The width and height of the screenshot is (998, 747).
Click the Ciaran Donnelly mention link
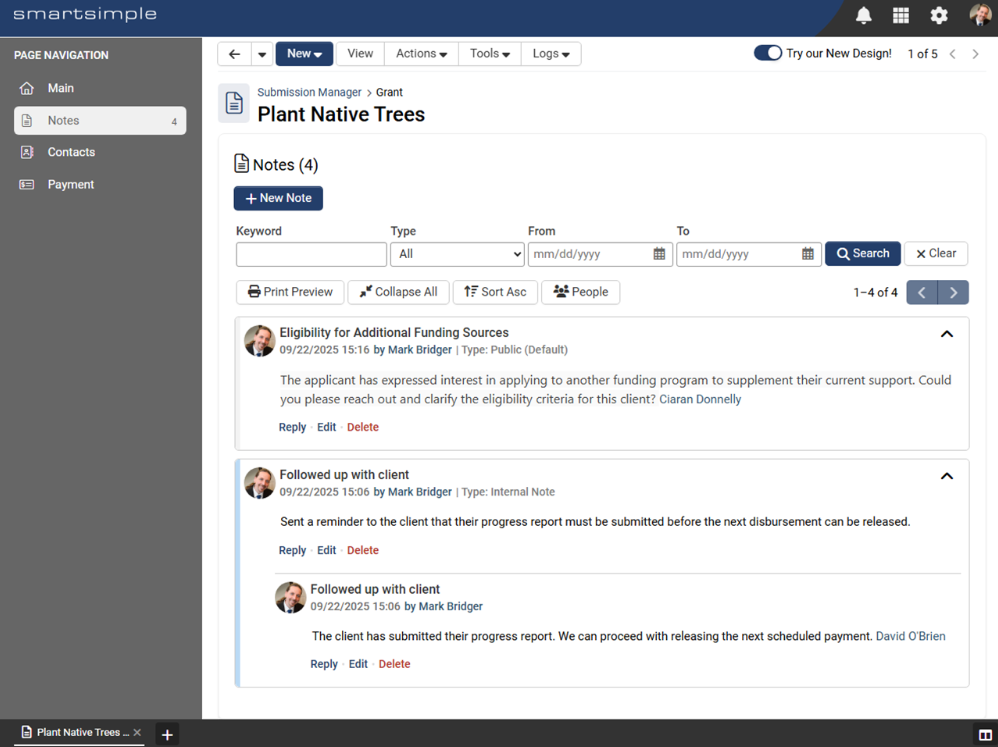[x=700, y=400]
